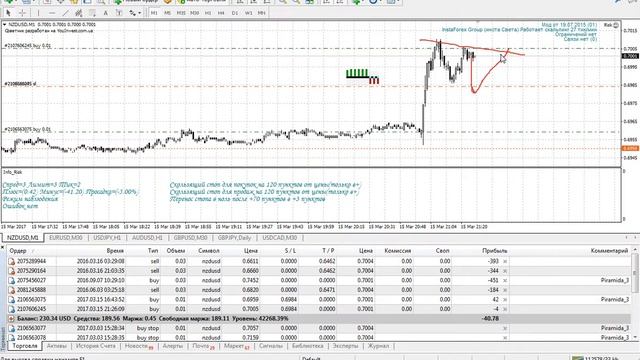Open the Журнал terminal tab
This screenshot has width=640, height=360.
378,346
